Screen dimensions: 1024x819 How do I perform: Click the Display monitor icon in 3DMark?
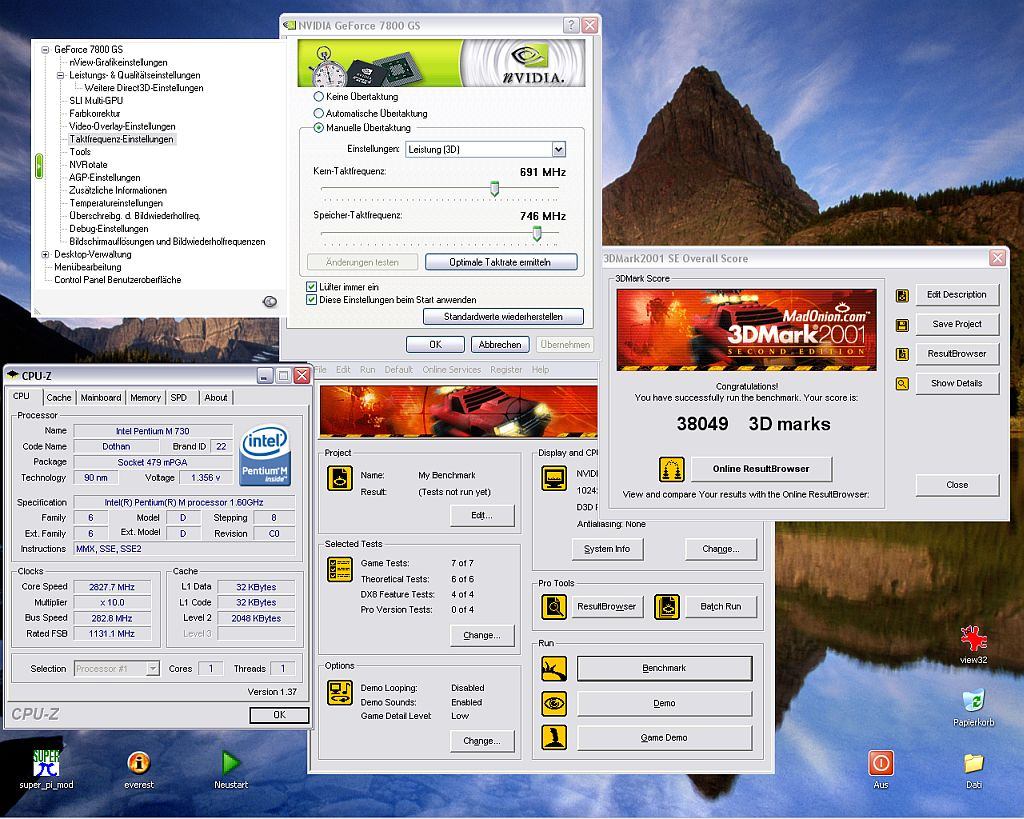pyautogui.click(x=554, y=478)
